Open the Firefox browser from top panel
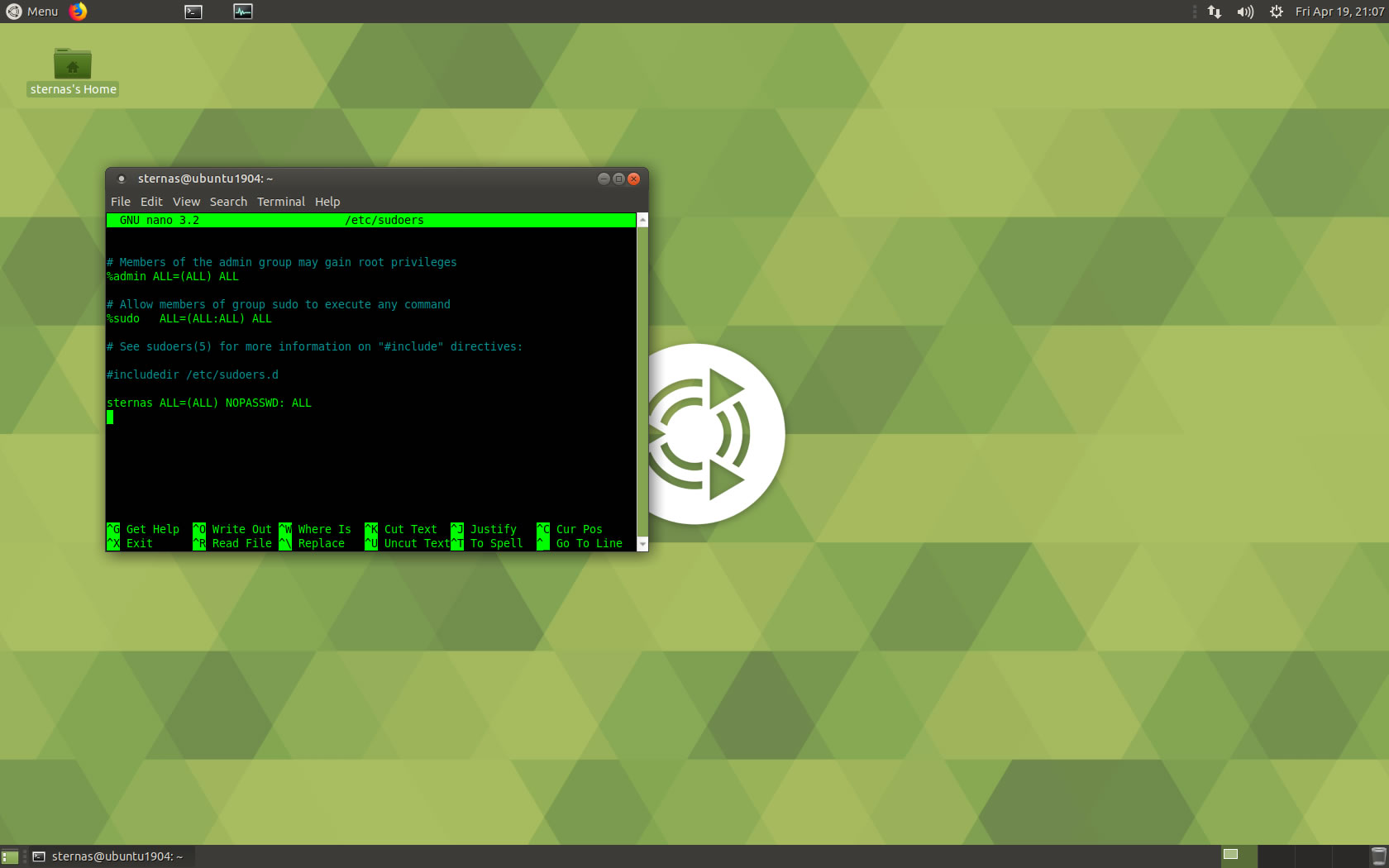 click(78, 12)
